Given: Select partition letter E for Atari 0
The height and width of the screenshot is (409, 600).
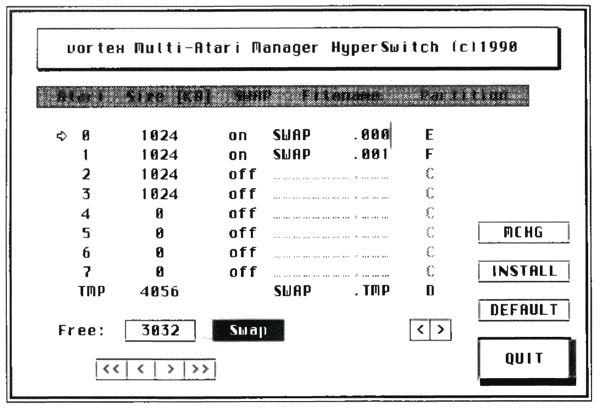Looking at the screenshot, I should (x=429, y=133).
